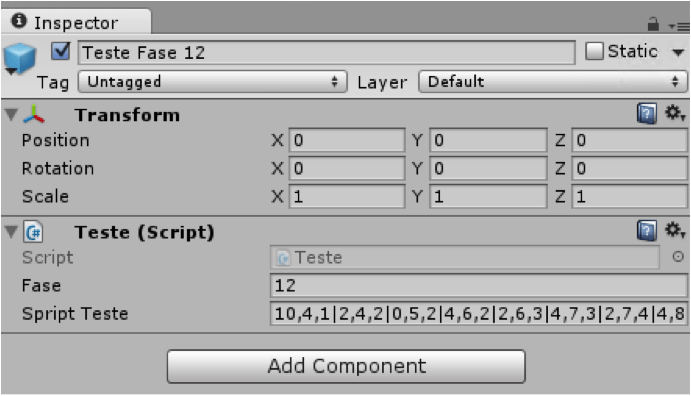Click the Teste Fase 12 name field
The image size is (691, 396).
click(327, 52)
